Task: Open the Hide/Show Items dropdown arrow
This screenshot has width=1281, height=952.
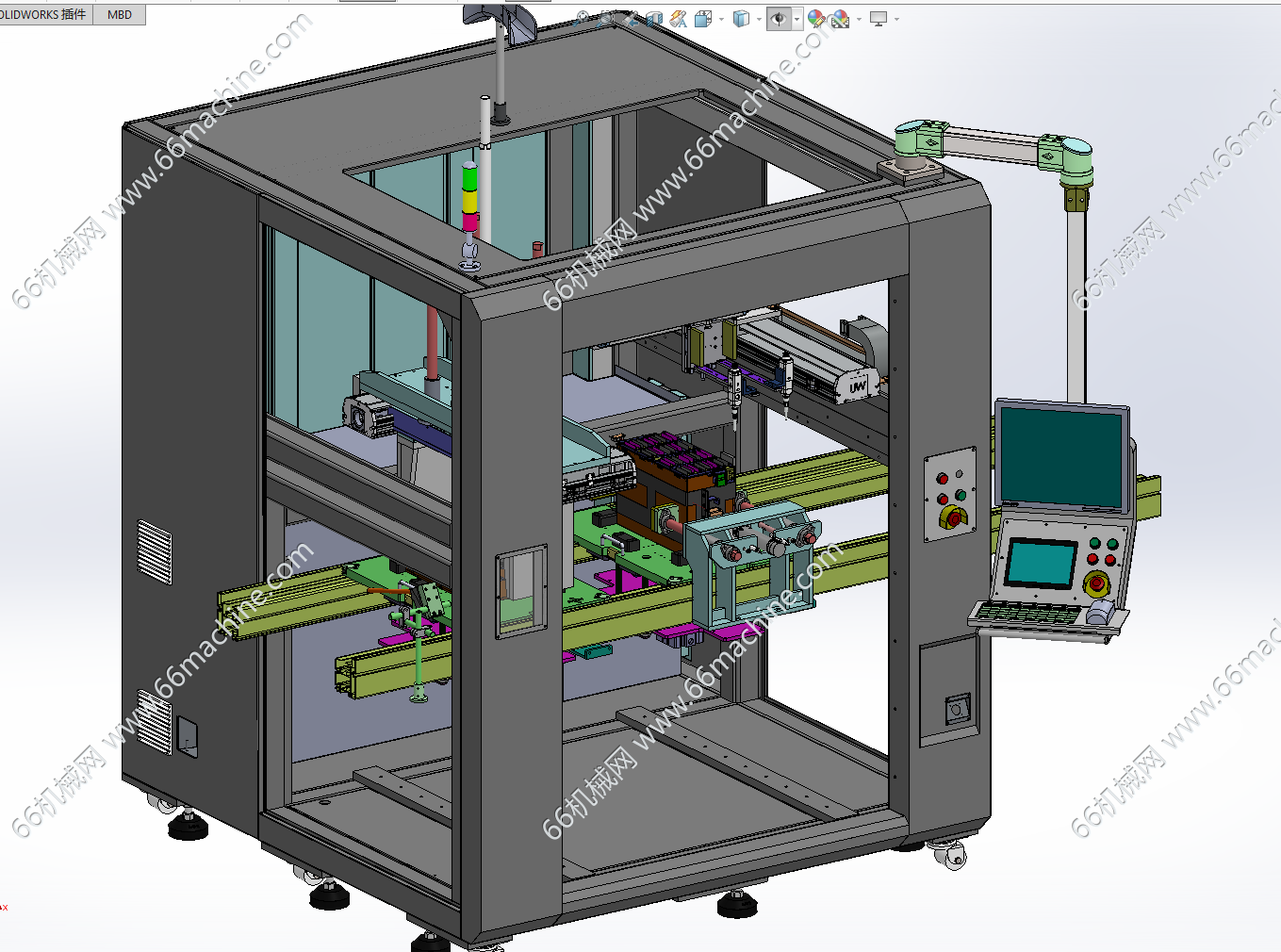Action: [797, 19]
